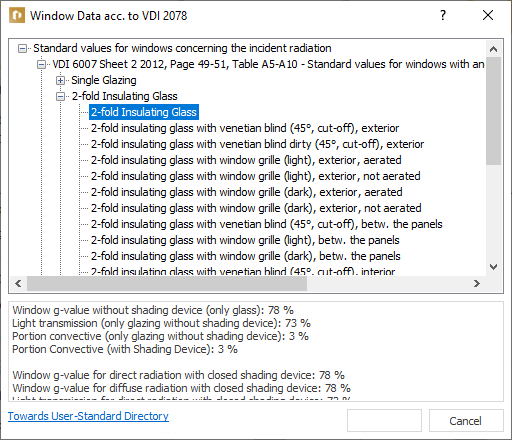This screenshot has width=512, height=440.
Task: Select window grille (dark), exterior, not aerated
Action: 256,208
